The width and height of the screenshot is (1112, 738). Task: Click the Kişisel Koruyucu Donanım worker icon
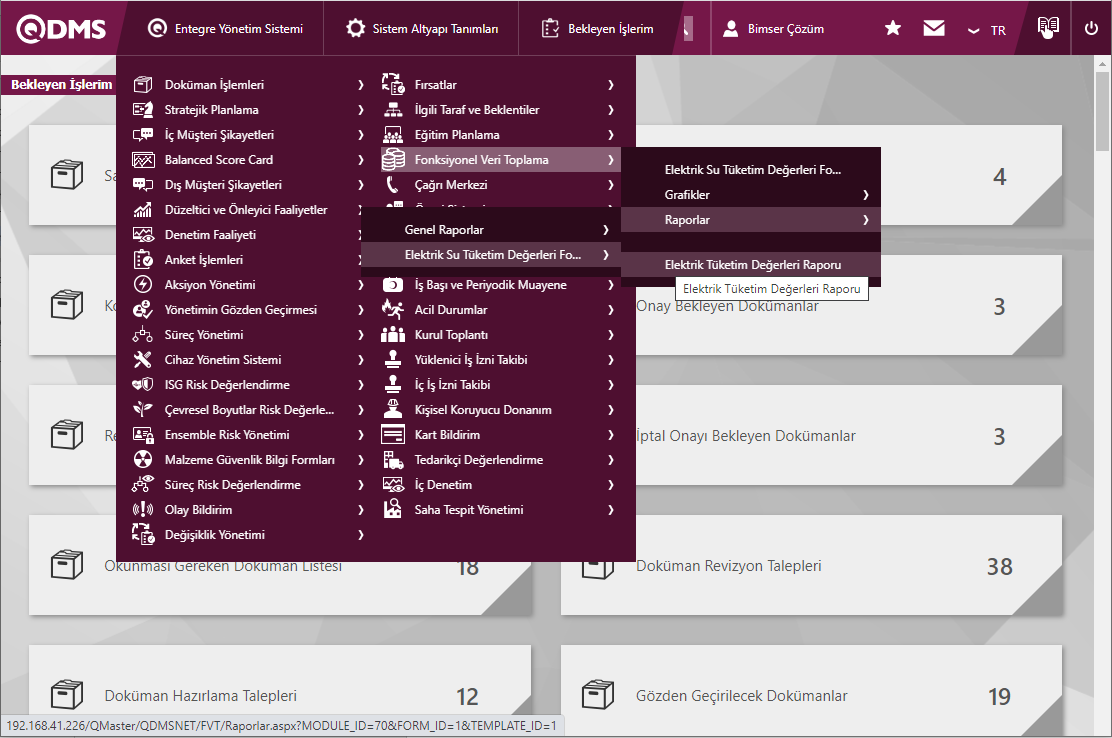click(393, 410)
